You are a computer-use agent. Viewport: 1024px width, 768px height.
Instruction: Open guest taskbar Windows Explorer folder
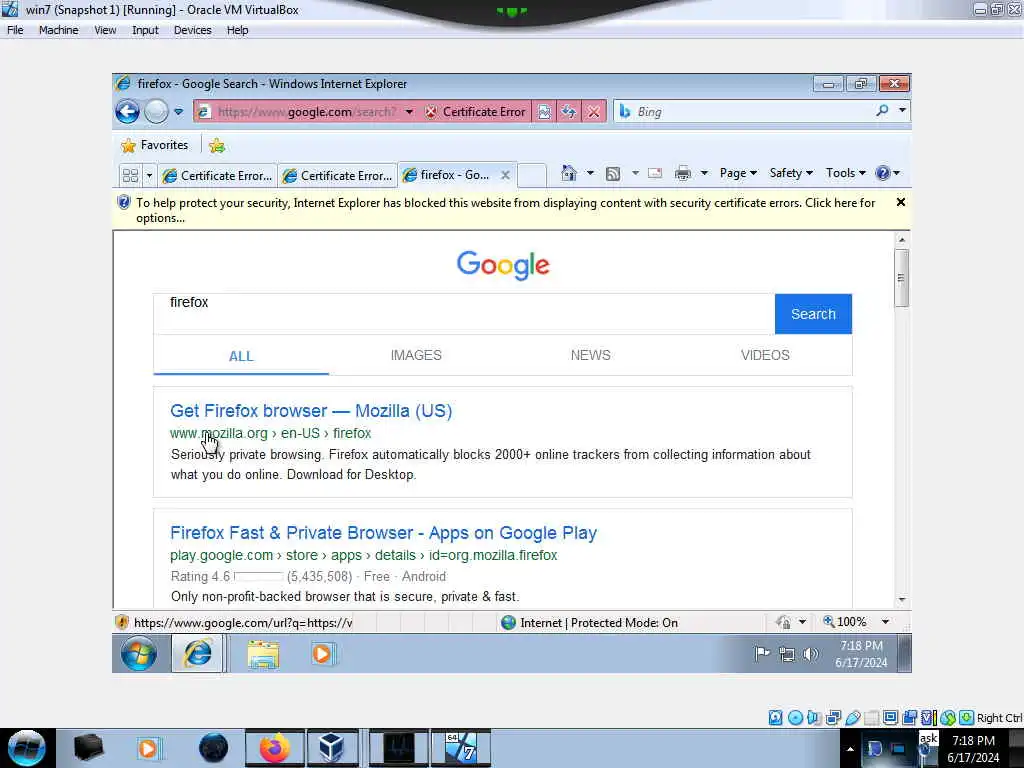[x=263, y=654]
